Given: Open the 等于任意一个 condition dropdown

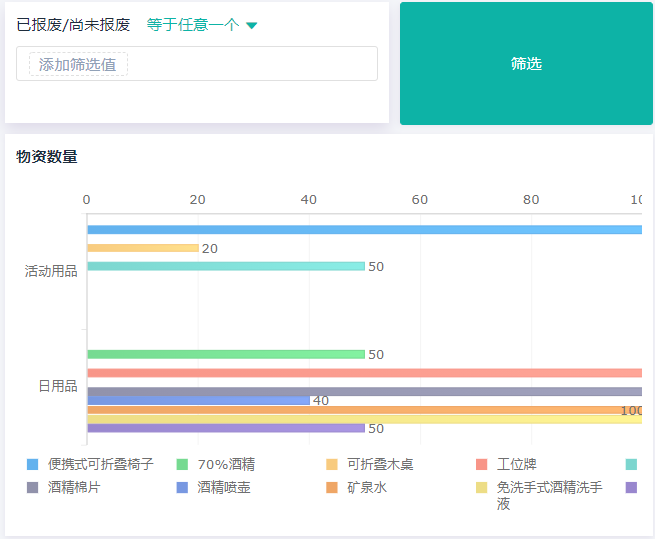Looking at the screenshot, I should 201,25.
